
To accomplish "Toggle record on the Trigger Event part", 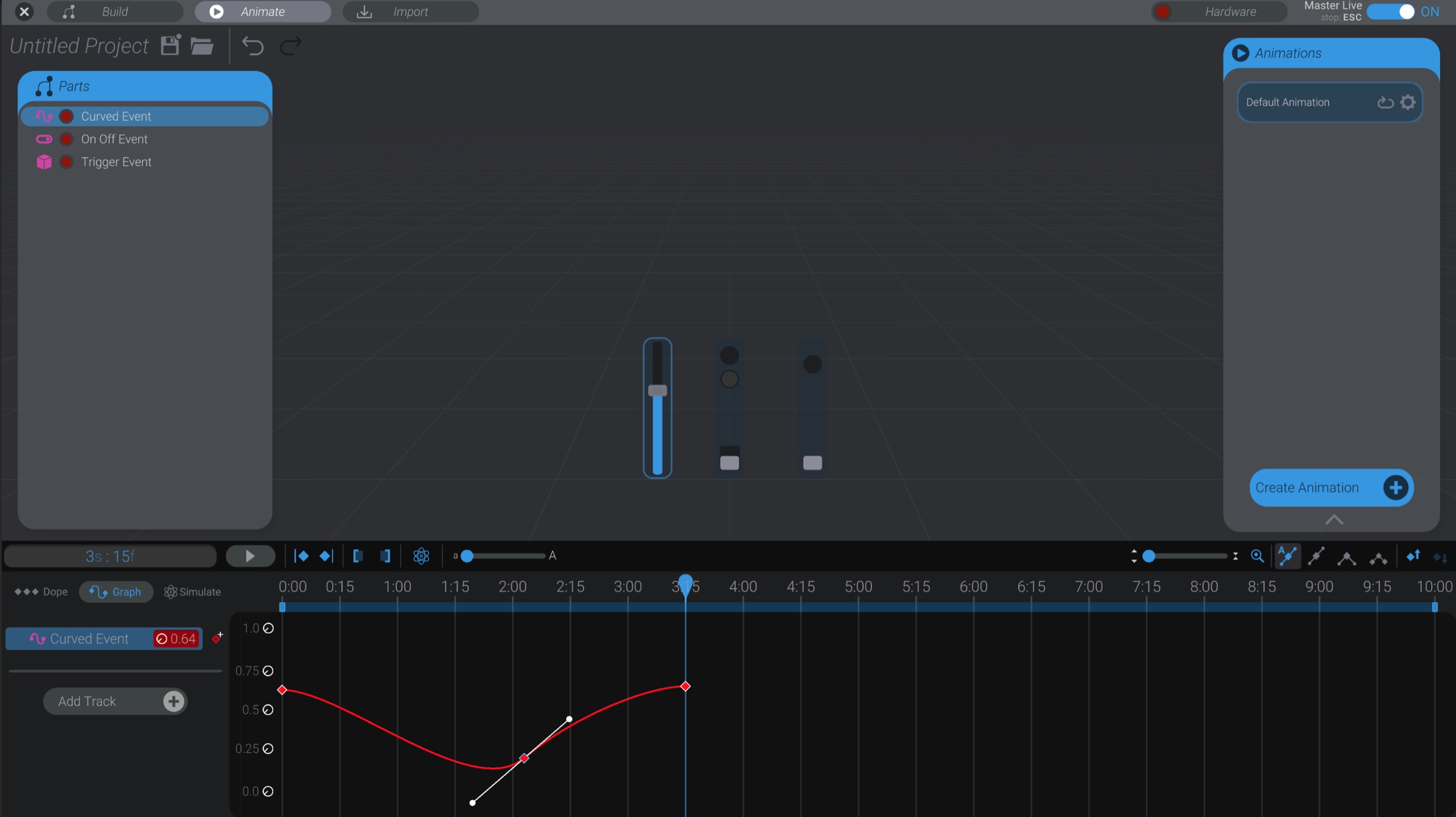I will [x=67, y=161].
